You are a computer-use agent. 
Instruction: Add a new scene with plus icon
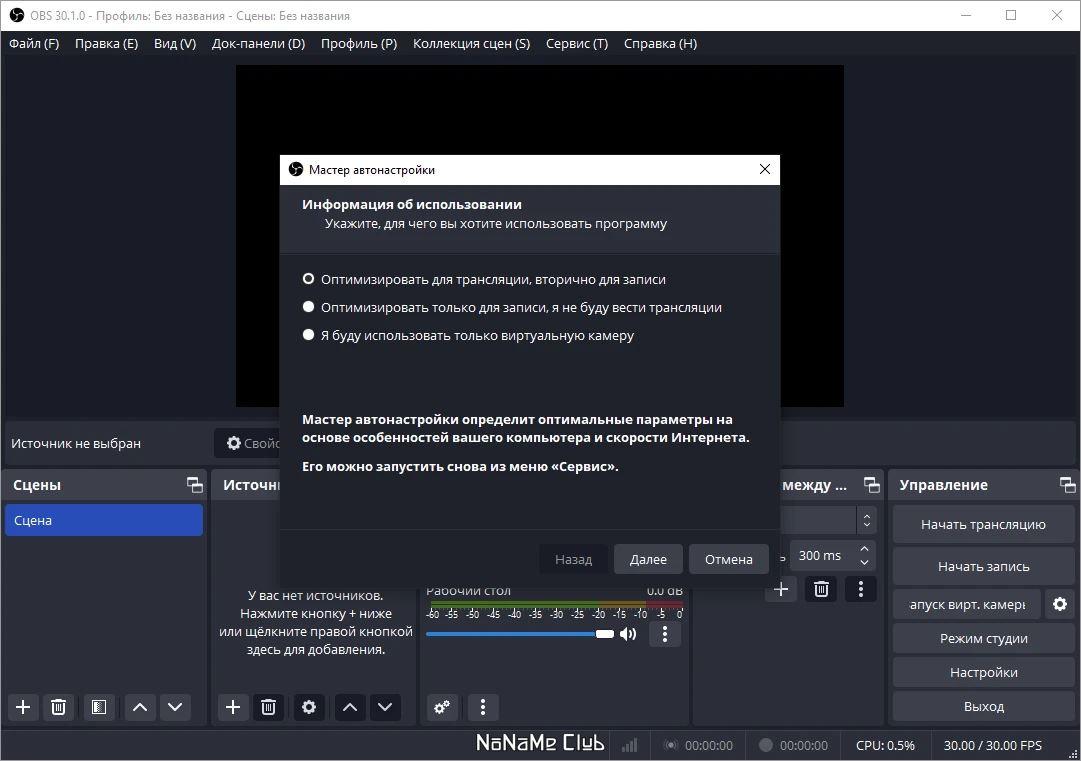[23, 707]
